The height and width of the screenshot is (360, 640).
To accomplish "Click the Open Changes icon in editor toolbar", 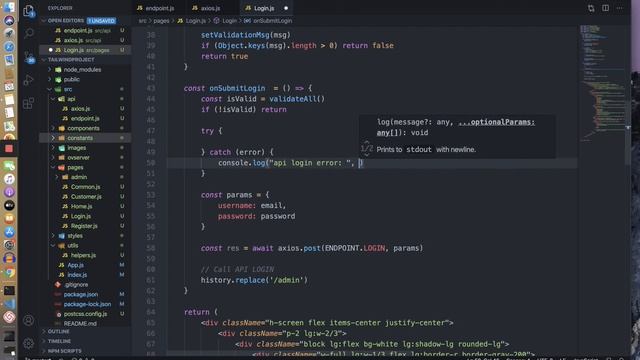I will click(591, 8).
